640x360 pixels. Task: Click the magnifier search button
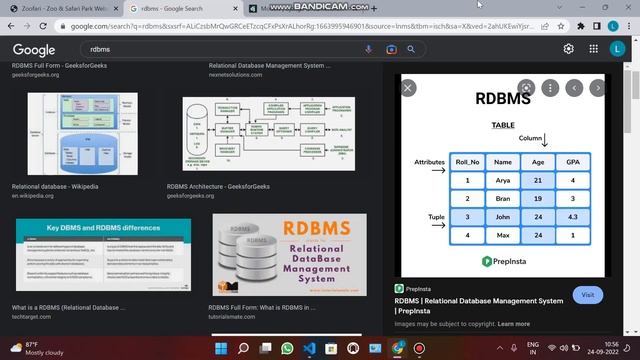click(411, 49)
